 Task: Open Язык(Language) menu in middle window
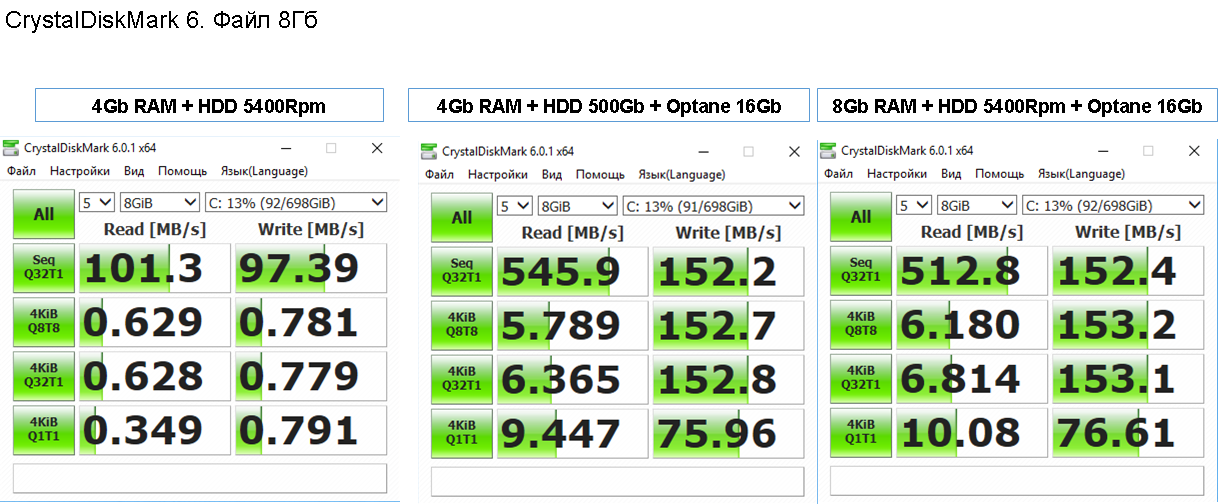(x=682, y=174)
